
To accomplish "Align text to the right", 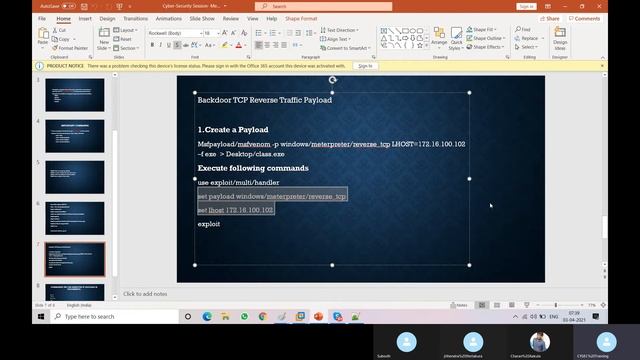I will pyautogui.click(x=276, y=45).
